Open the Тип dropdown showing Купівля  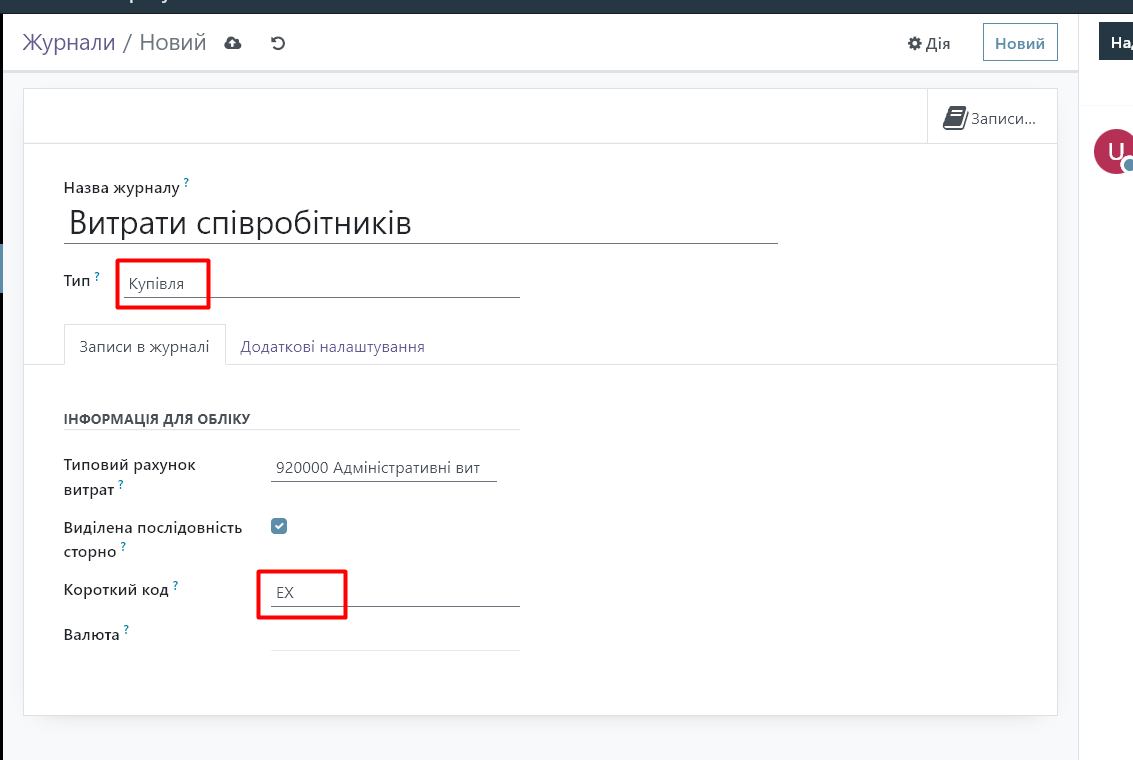(x=320, y=284)
